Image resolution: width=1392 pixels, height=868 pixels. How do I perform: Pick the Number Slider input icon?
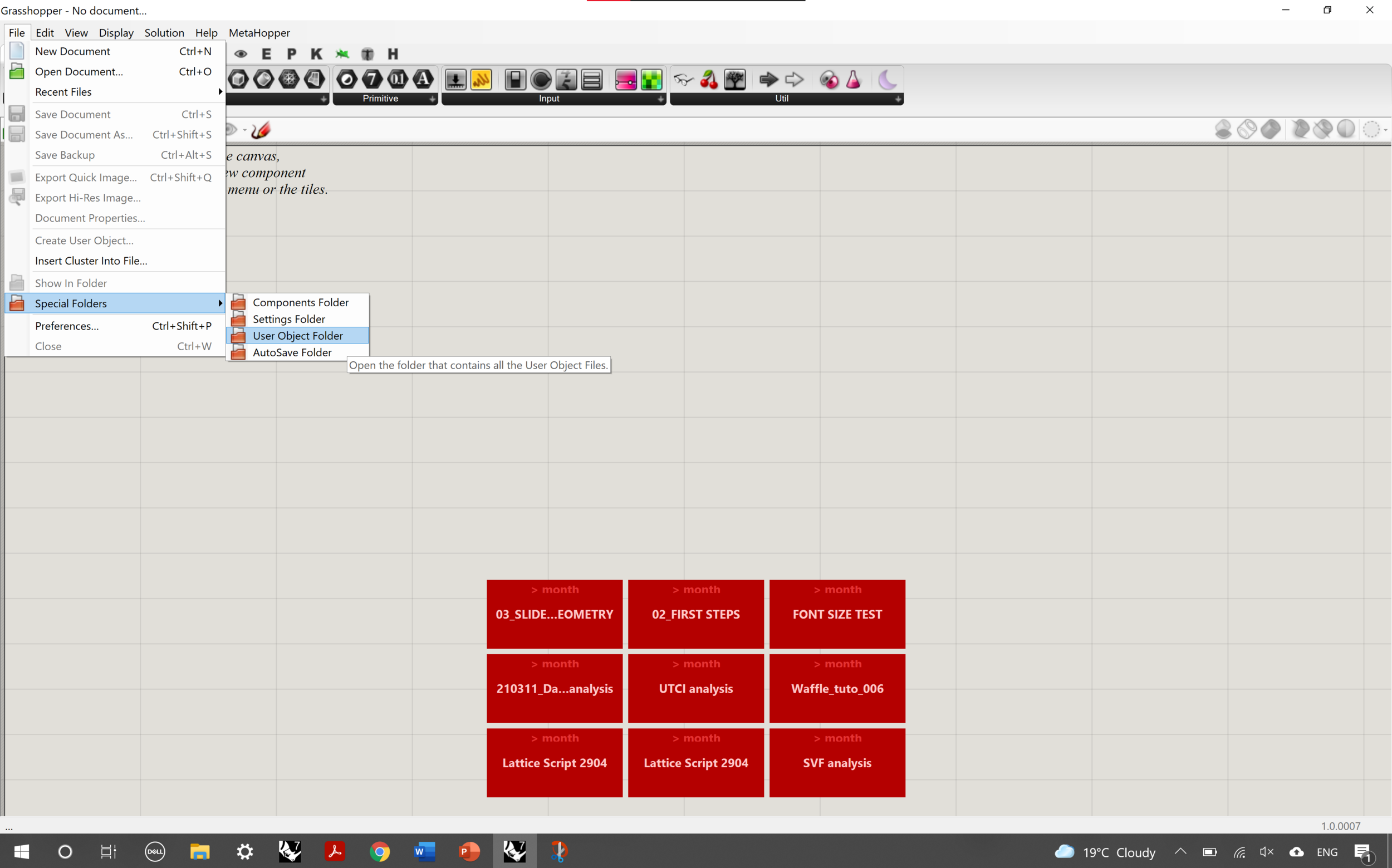point(456,79)
